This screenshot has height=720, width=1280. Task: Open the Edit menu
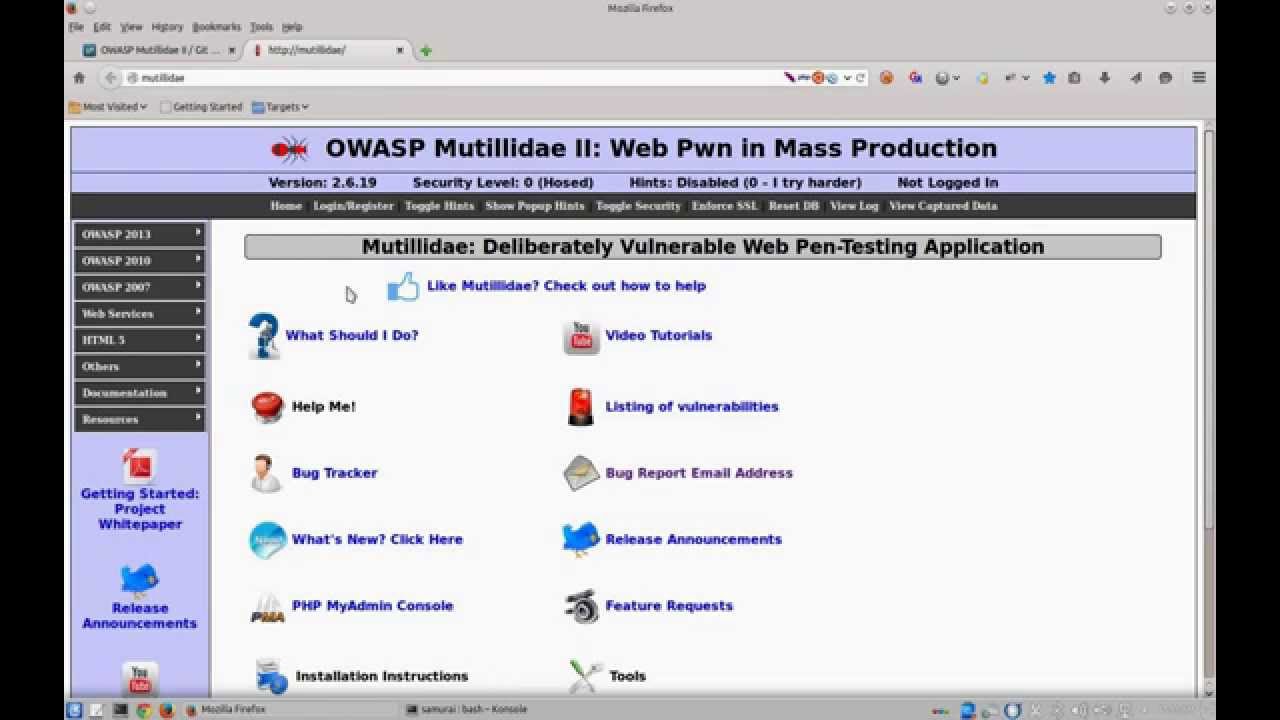tap(102, 27)
